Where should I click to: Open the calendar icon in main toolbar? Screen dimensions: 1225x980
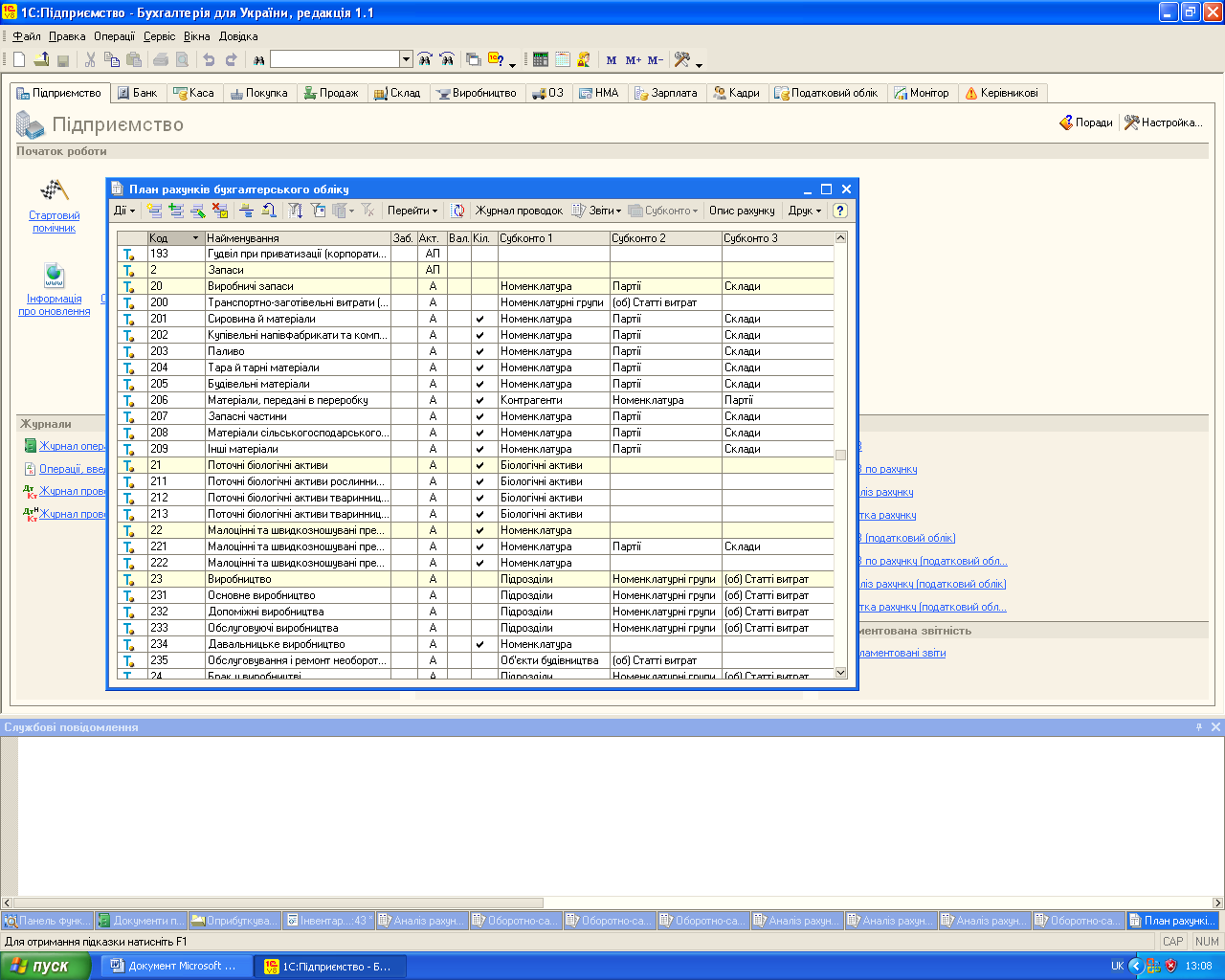tap(563, 59)
